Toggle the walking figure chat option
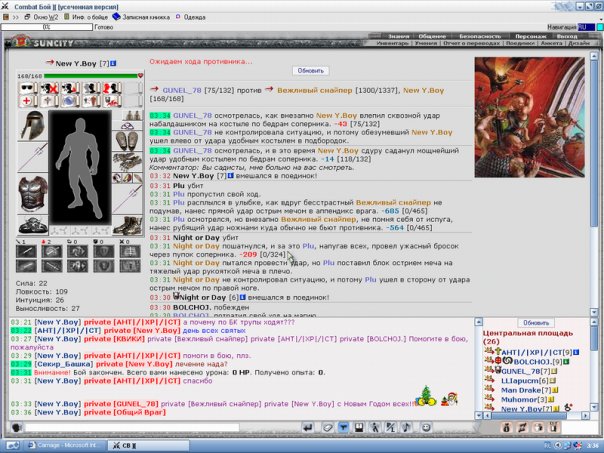604x453 pixels. 374,427
